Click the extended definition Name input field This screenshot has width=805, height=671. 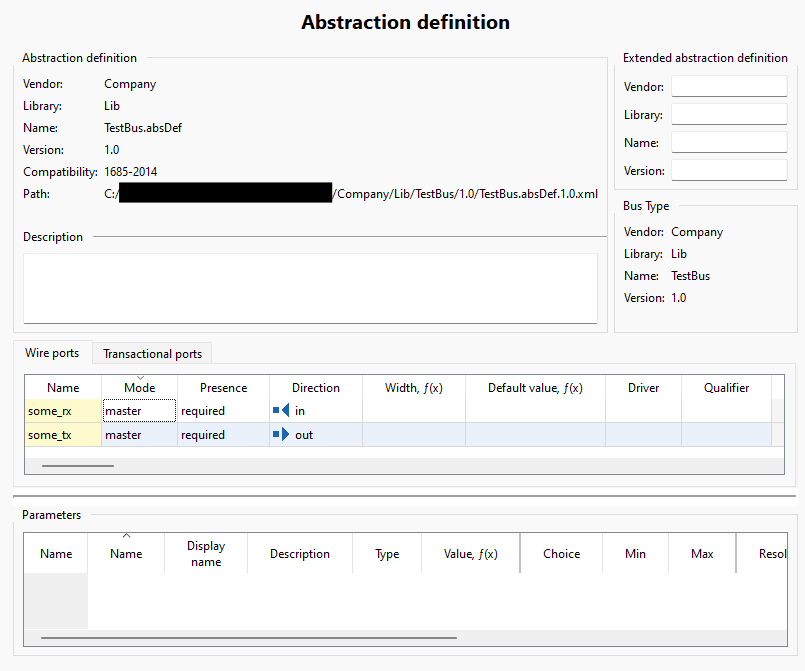tap(729, 142)
